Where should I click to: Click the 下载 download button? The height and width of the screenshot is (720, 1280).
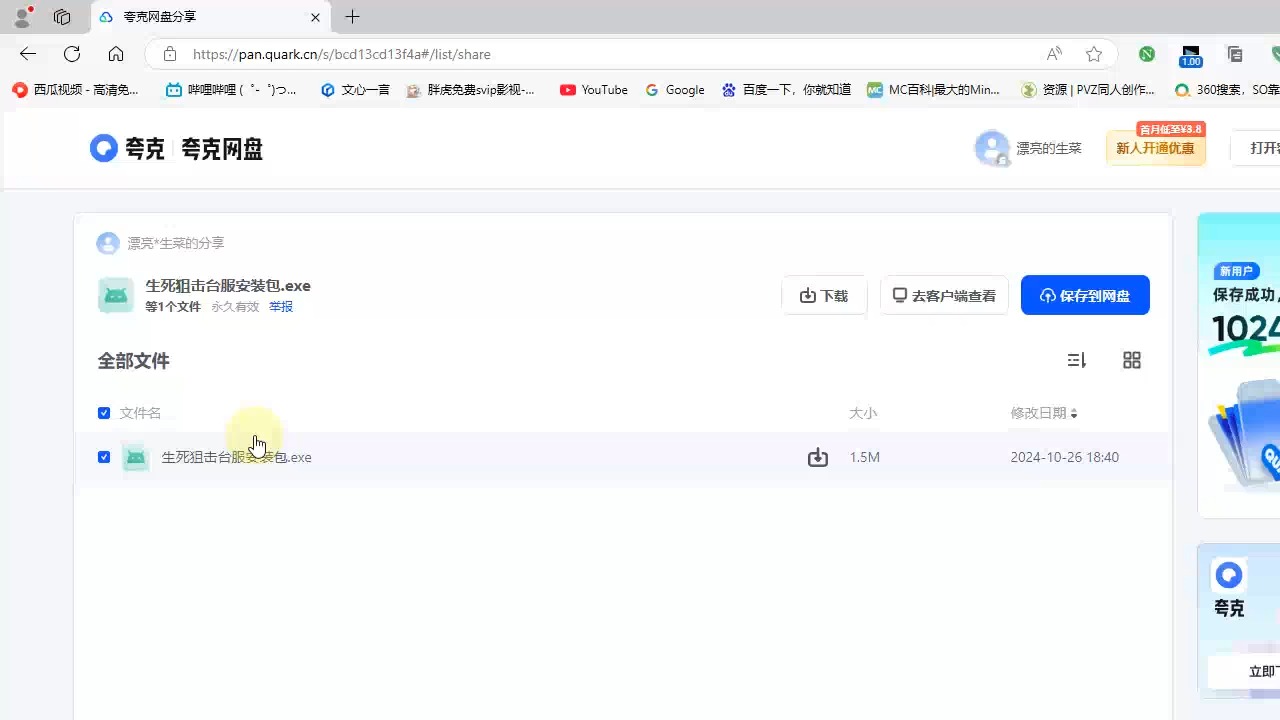pos(824,295)
